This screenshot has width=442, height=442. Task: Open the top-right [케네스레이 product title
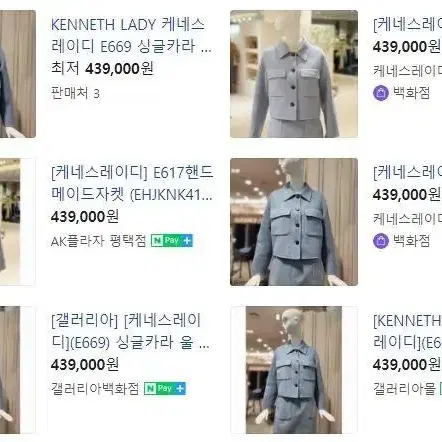[407, 25]
